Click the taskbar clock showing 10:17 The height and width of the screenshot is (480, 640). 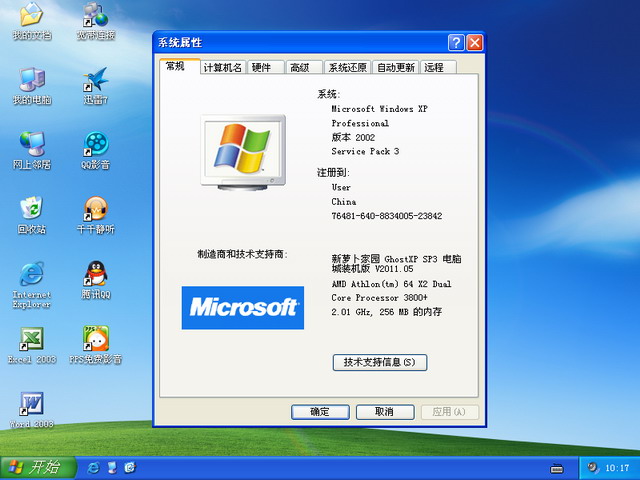(x=617, y=468)
